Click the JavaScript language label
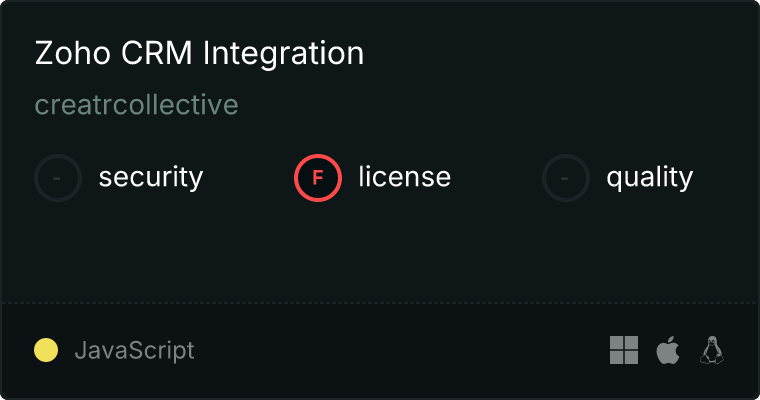 (x=134, y=351)
